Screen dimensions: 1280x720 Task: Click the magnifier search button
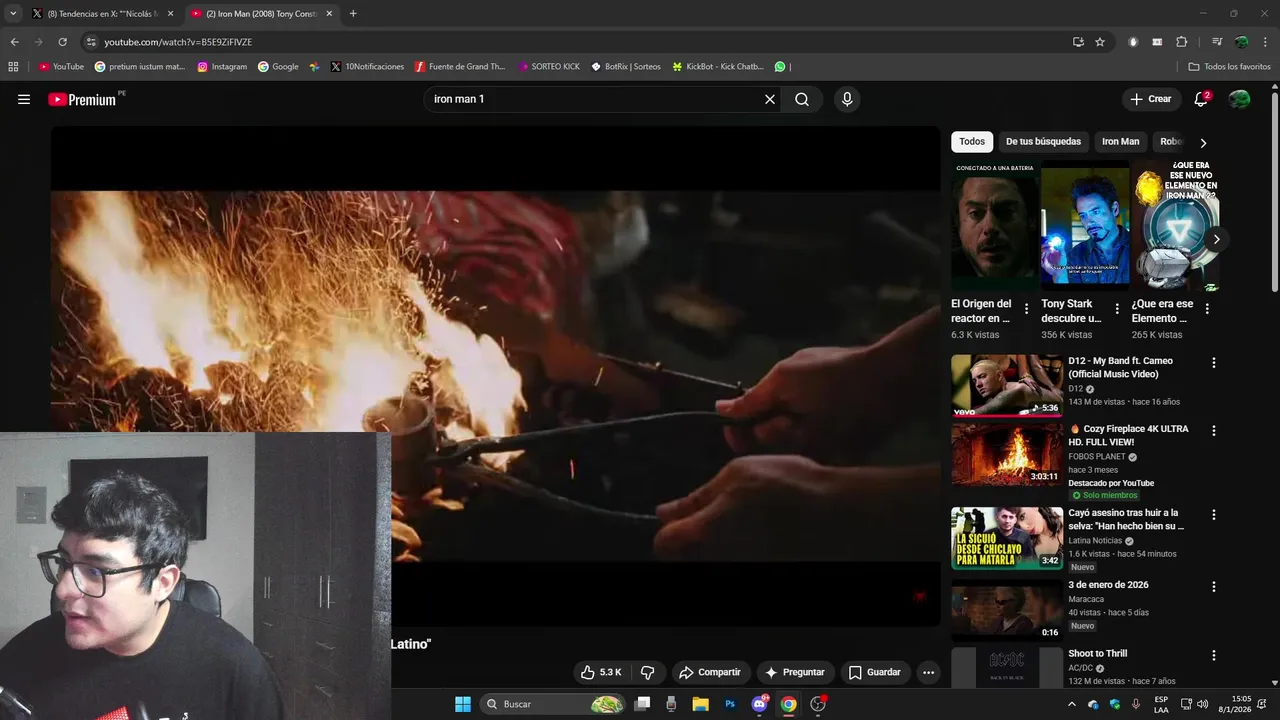click(x=802, y=99)
